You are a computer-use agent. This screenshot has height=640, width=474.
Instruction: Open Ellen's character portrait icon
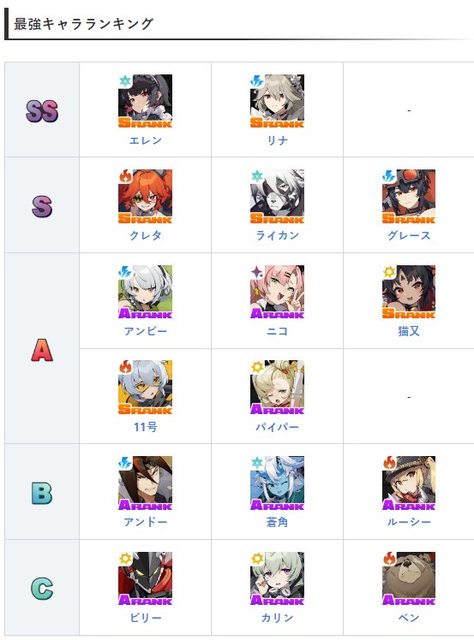pos(145,101)
